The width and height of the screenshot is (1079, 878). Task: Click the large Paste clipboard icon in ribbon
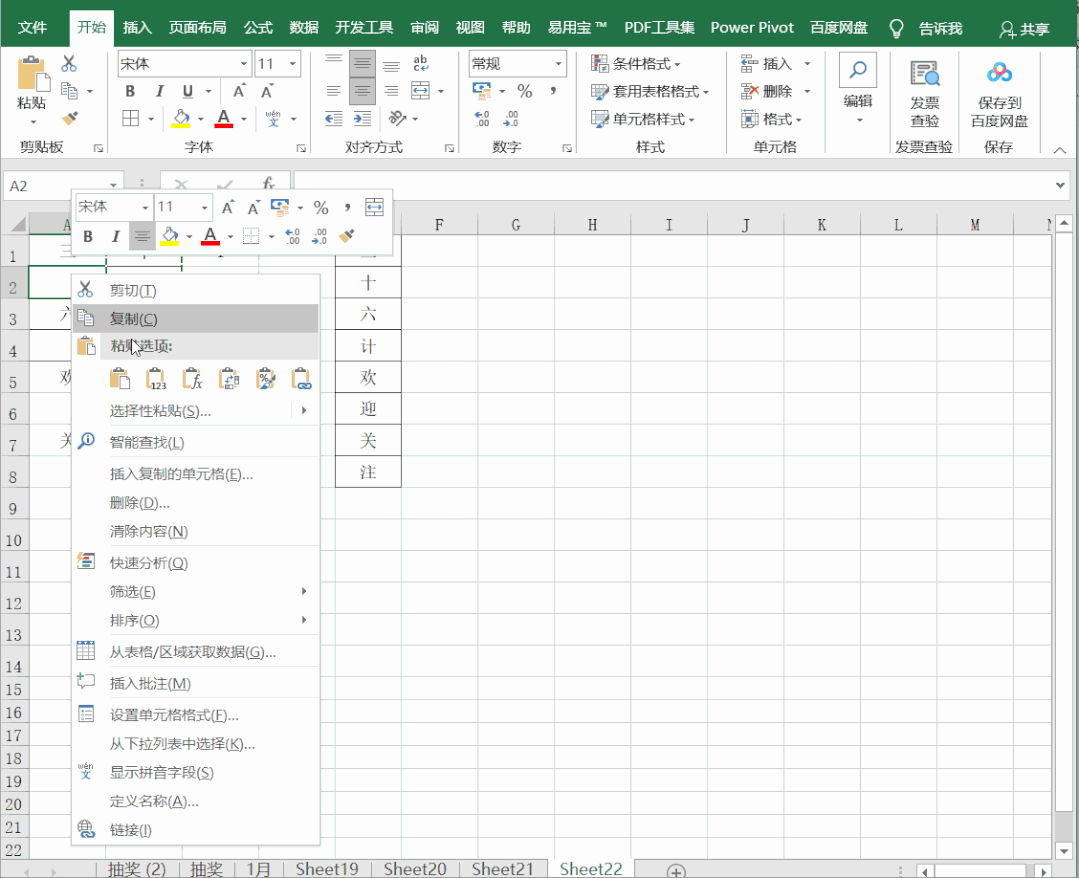33,74
